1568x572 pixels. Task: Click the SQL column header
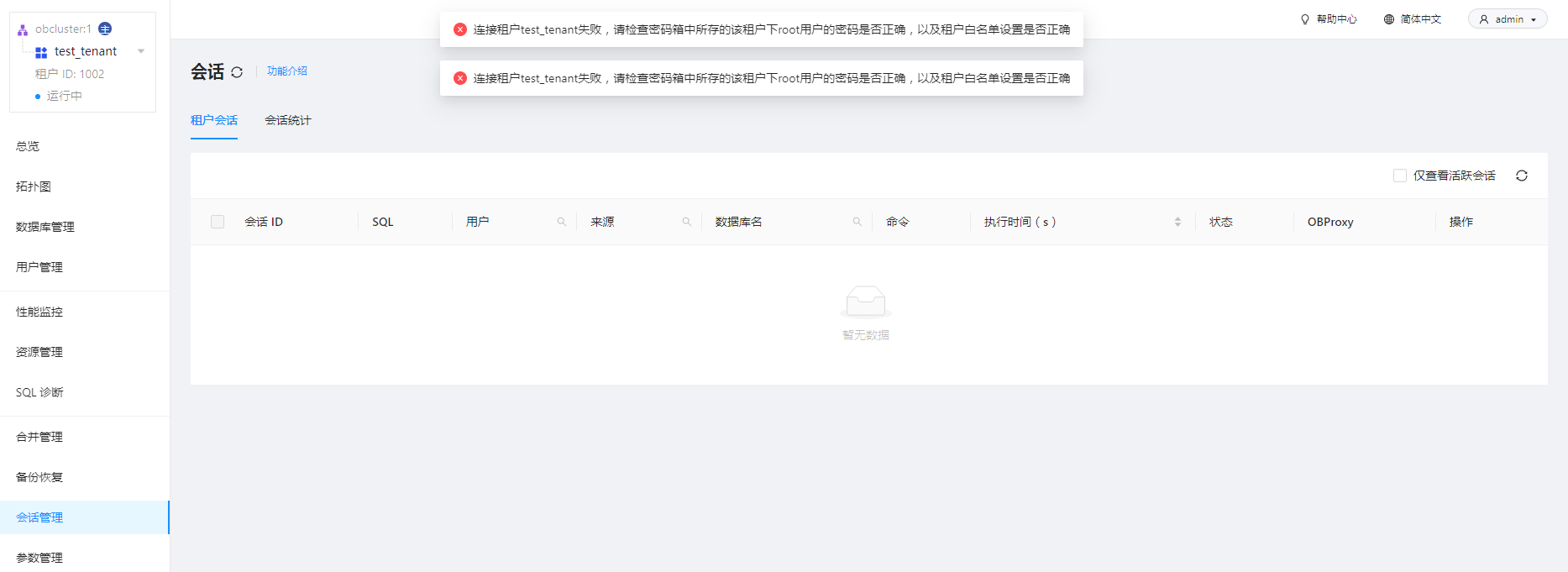pyautogui.click(x=383, y=222)
